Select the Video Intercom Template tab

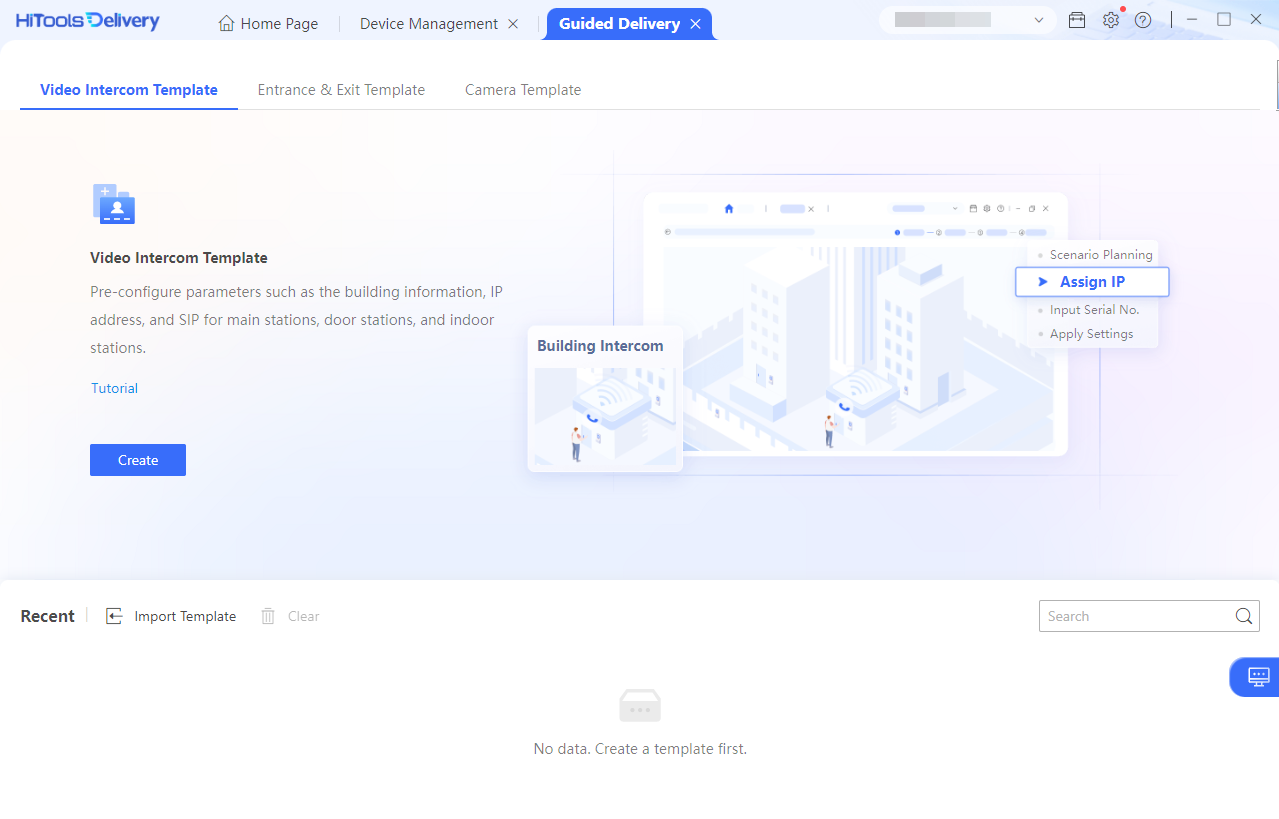tap(129, 90)
